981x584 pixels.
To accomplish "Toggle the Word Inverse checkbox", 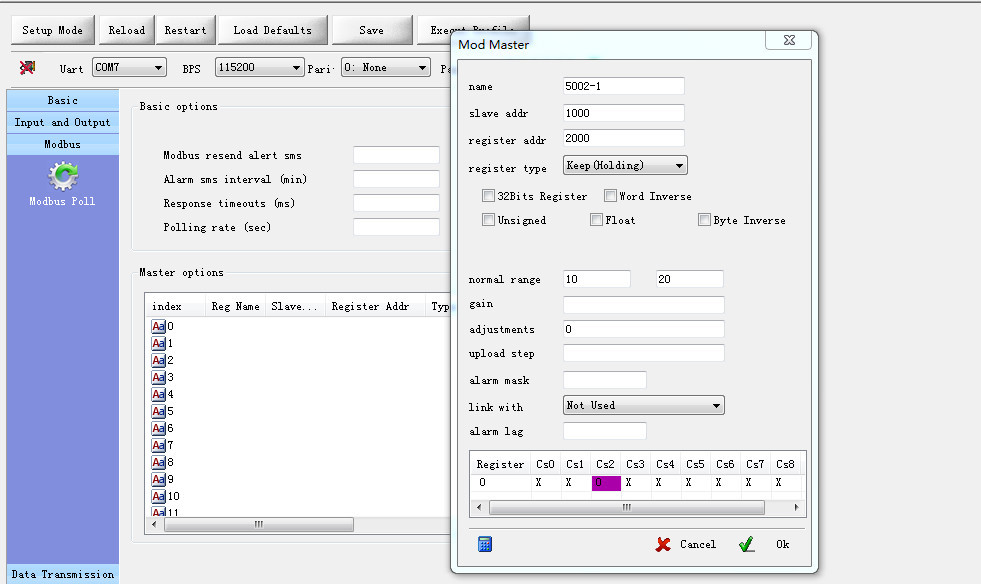I will point(610,196).
